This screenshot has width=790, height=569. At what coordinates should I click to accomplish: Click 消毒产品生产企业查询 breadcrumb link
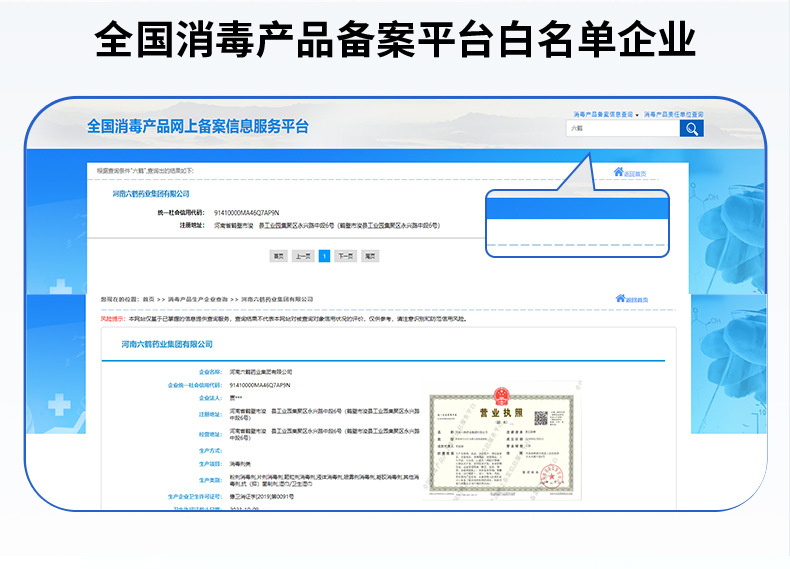coord(198,299)
